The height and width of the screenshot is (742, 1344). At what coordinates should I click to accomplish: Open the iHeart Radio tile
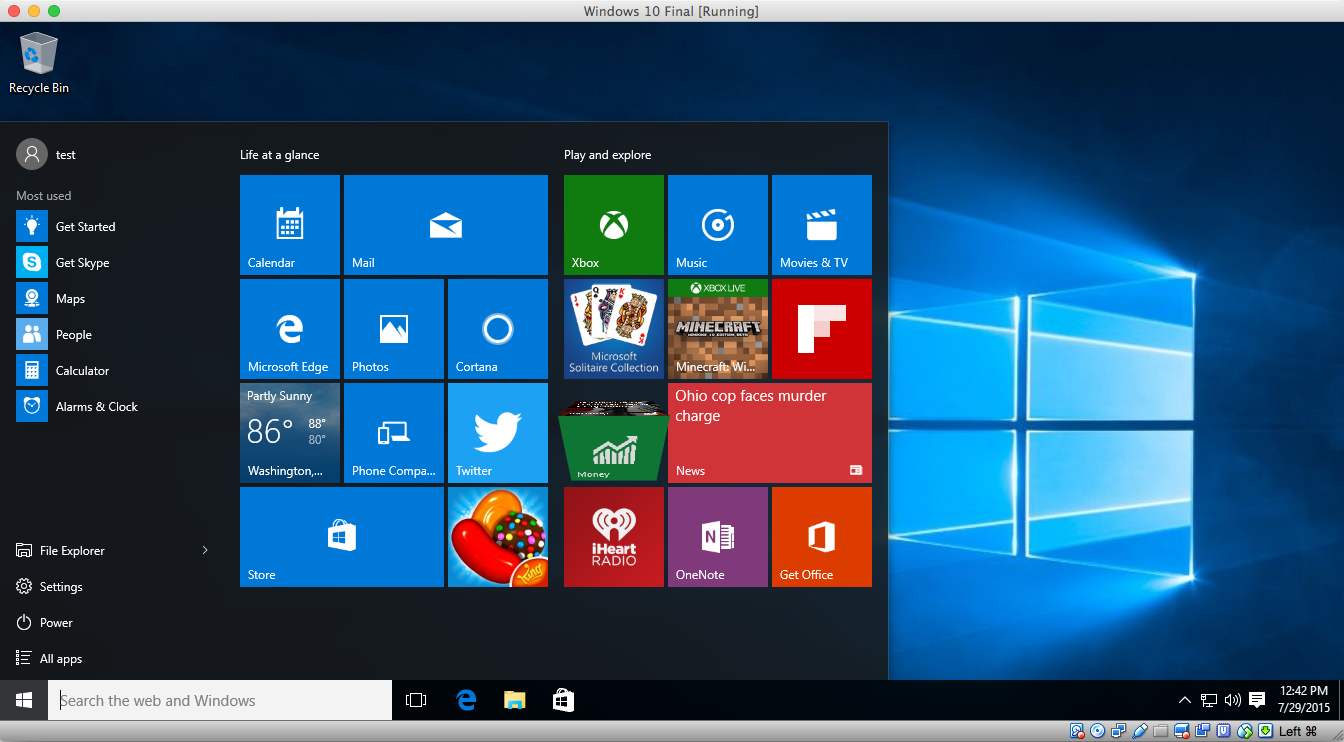(613, 537)
